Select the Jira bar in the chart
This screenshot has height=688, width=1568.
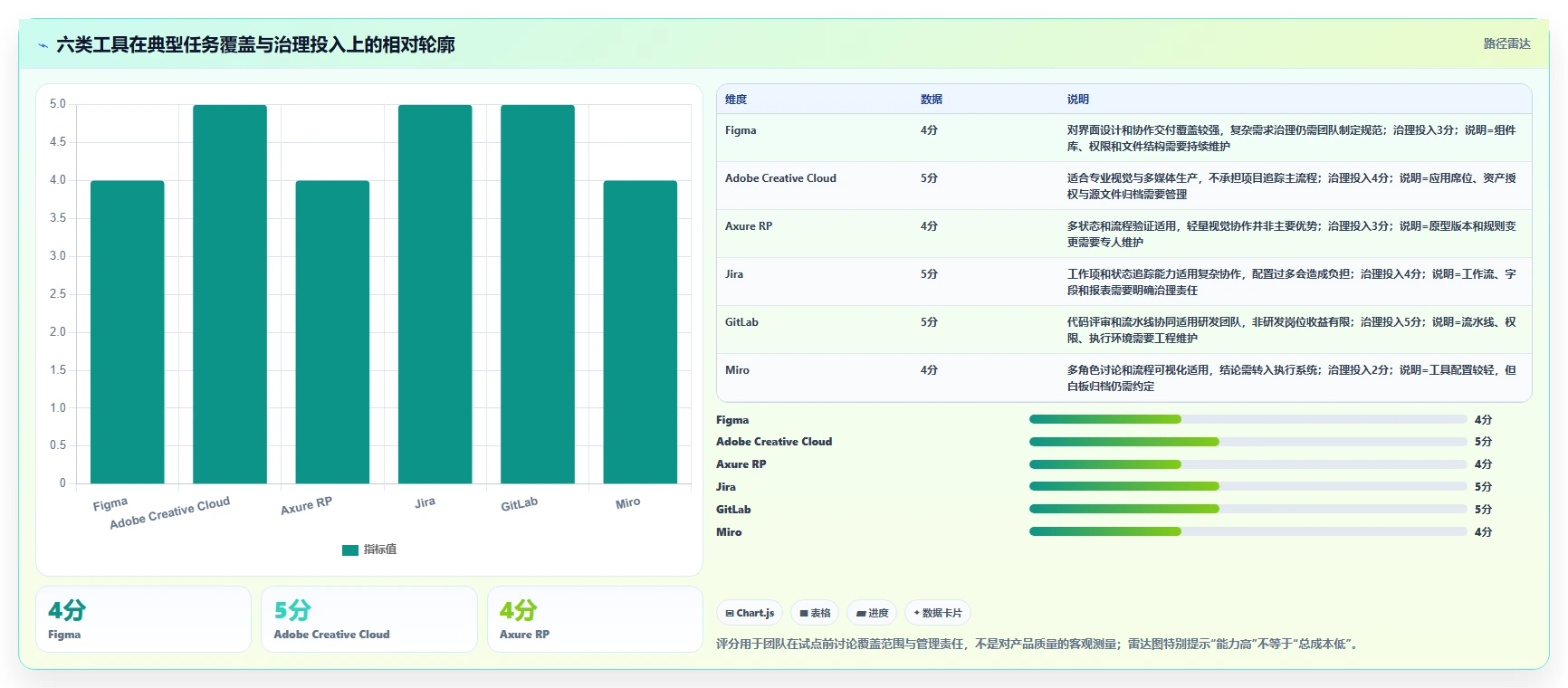click(435, 294)
